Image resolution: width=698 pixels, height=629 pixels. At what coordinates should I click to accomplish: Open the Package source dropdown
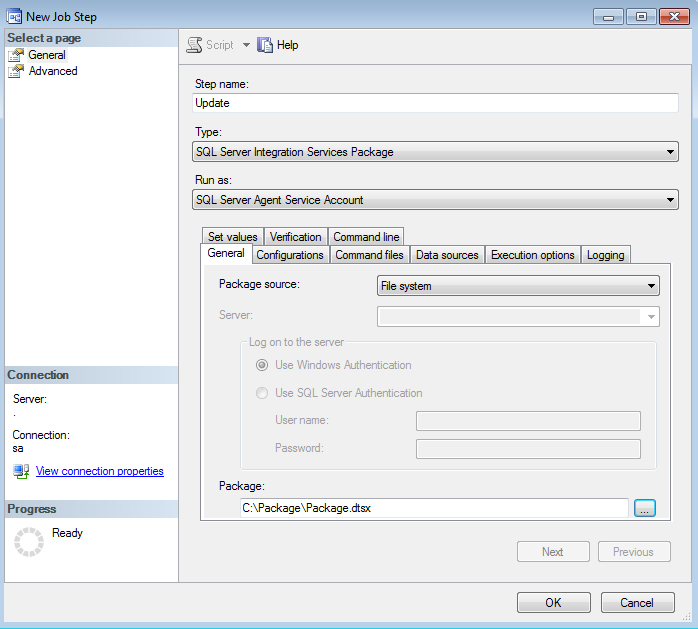[x=518, y=286]
